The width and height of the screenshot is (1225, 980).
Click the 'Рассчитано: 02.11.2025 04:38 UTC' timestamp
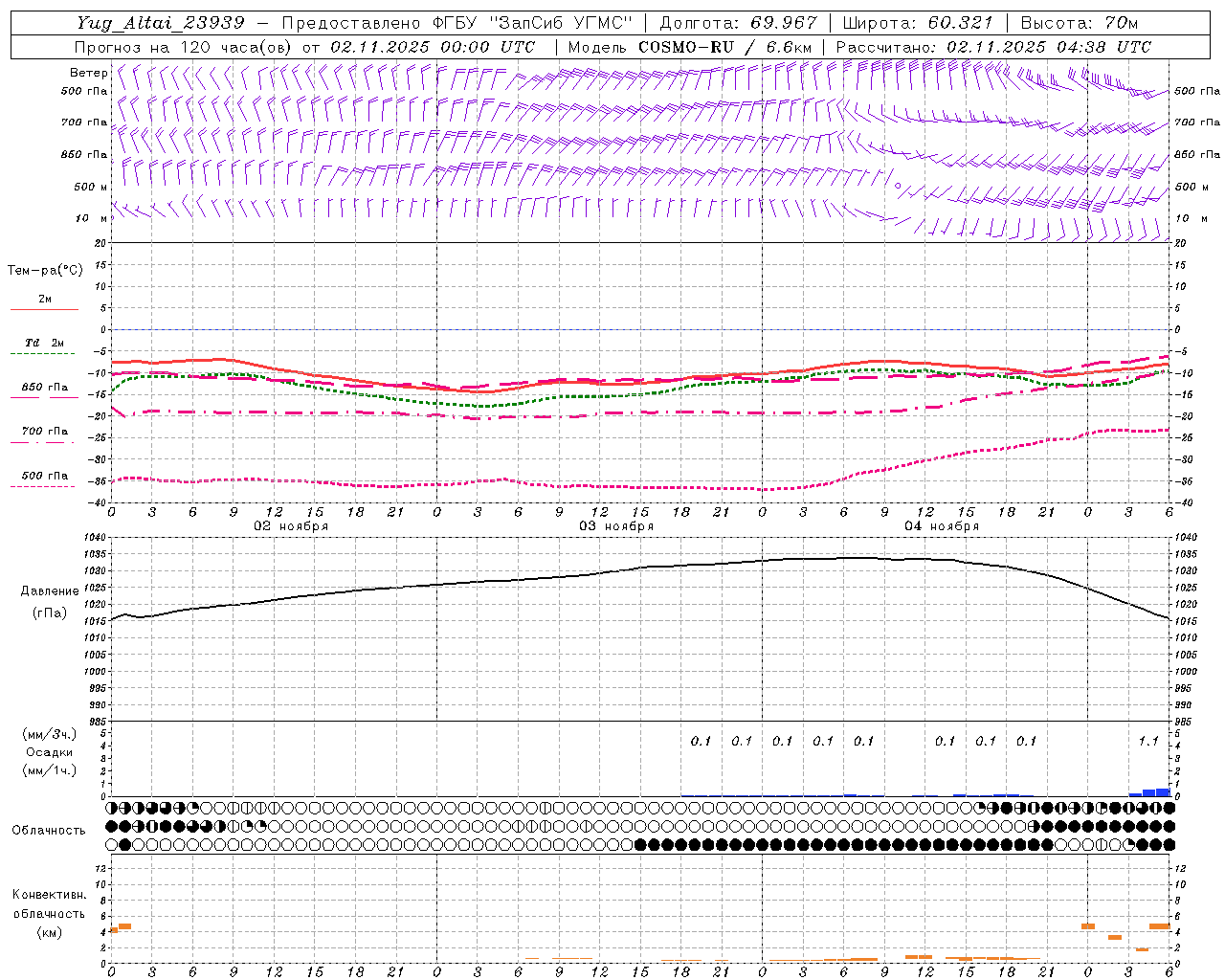coord(993,47)
